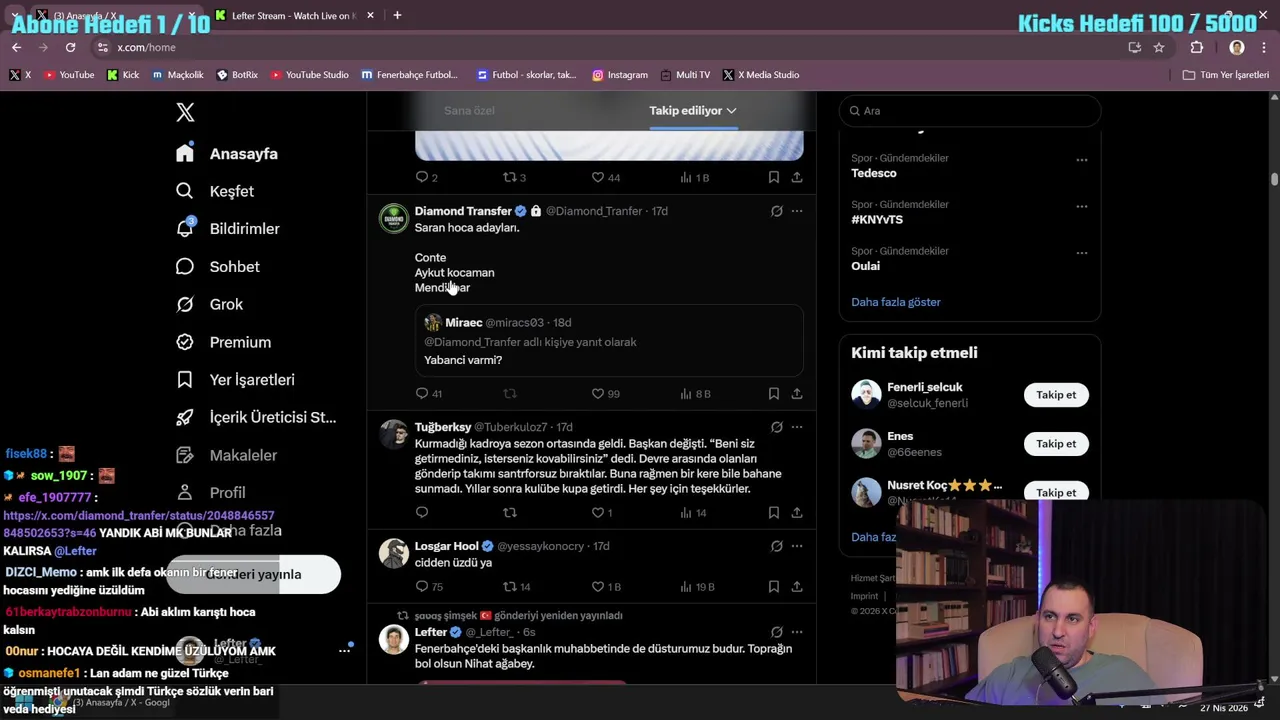View analytics of Losgar Hool post
Image resolution: width=1280 pixels, height=720 pixels.
pyautogui.click(x=697, y=586)
